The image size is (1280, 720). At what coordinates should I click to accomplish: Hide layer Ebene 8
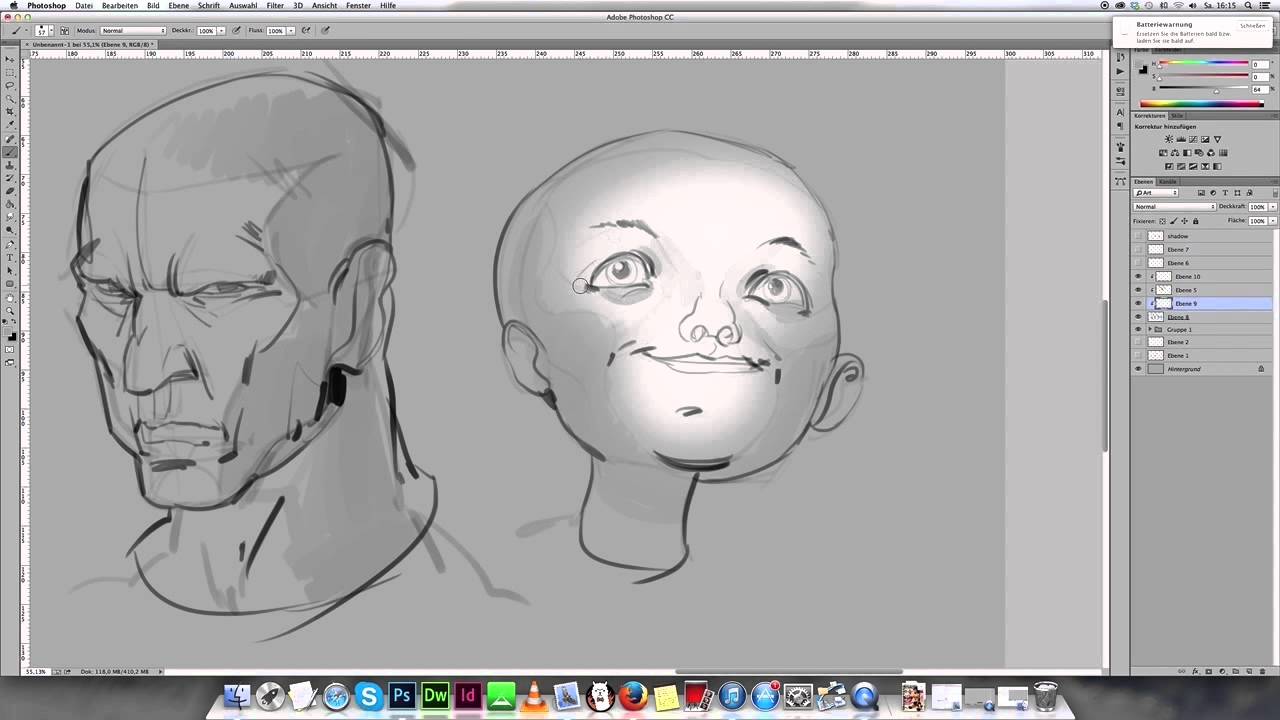pos(1138,316)
